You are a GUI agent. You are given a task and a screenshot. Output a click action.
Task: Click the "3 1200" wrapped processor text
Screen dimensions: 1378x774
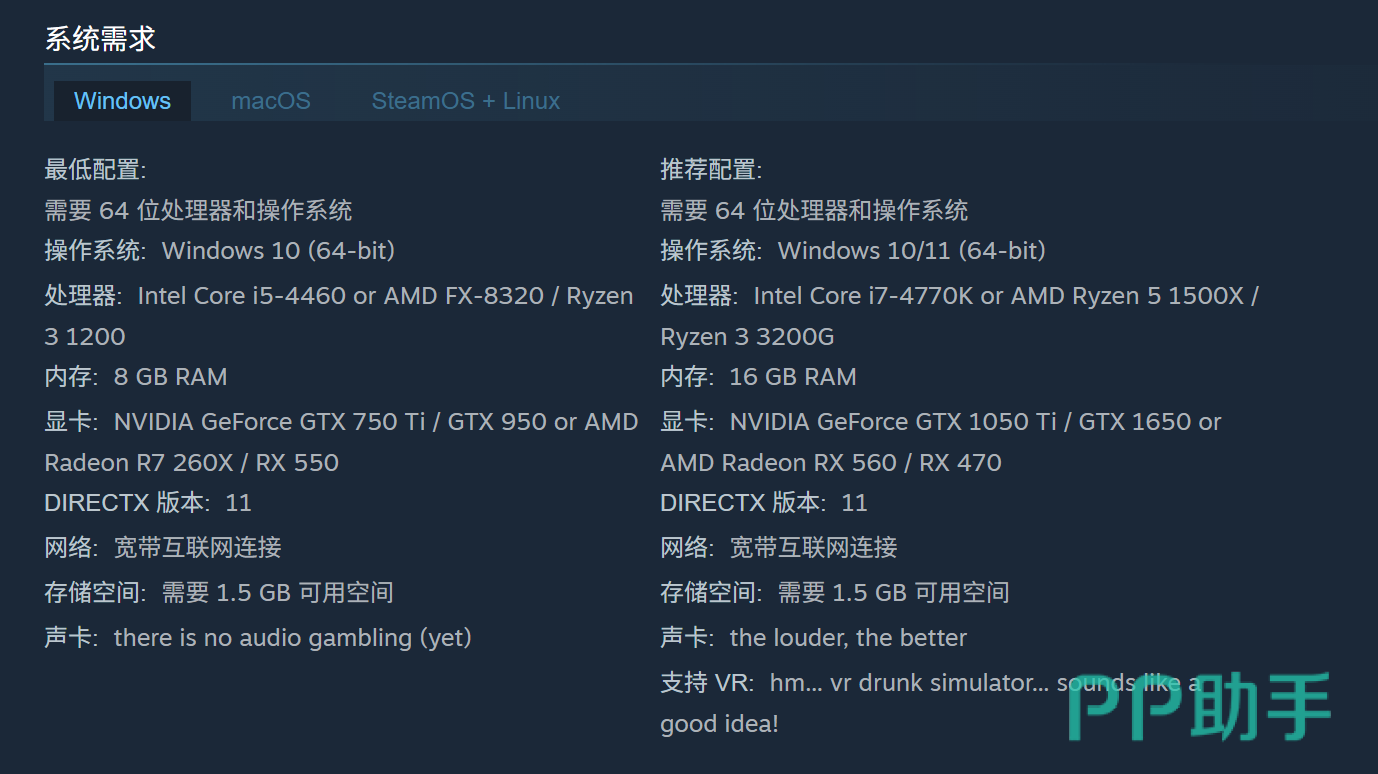coord(85,337)
